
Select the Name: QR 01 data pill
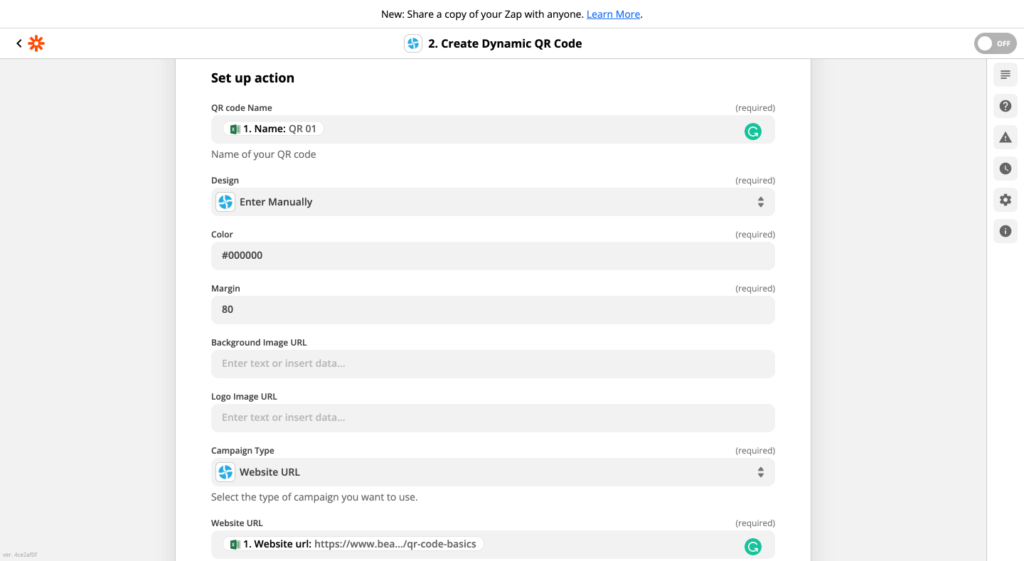tap(274, 129)
